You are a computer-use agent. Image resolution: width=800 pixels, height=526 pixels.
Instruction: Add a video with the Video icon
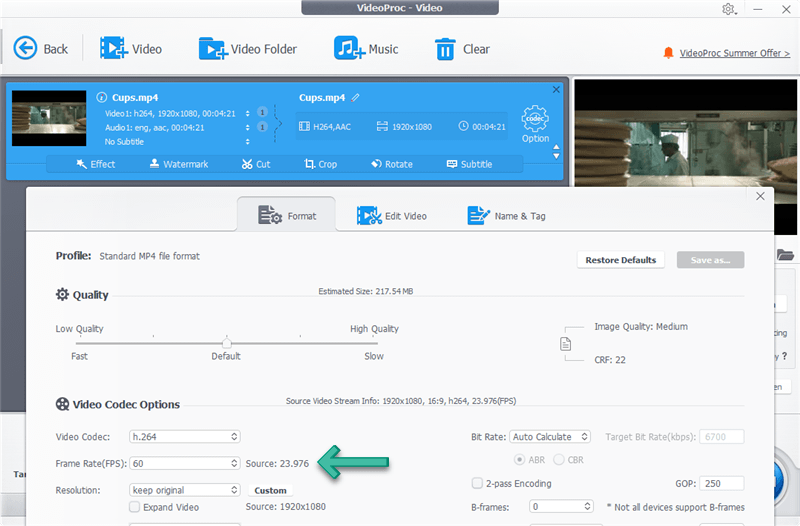[x=113, y=48]
